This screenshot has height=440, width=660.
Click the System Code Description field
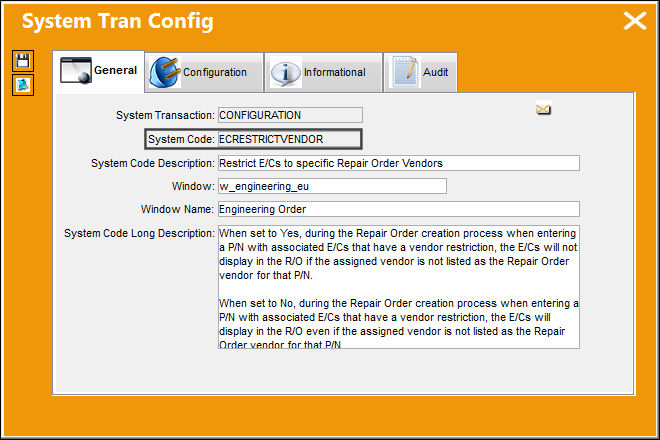pyautogui.click(x=399, y=163)
